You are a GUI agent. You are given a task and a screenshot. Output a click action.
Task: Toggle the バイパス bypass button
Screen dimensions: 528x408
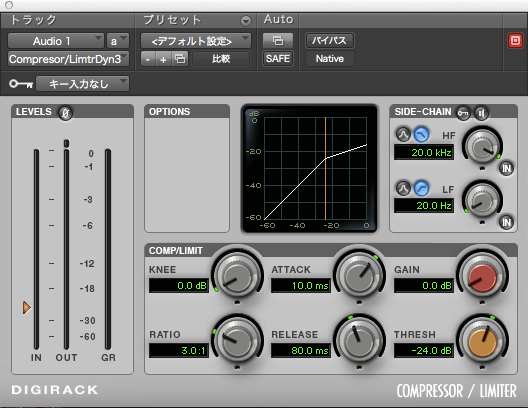click(330, 41)
